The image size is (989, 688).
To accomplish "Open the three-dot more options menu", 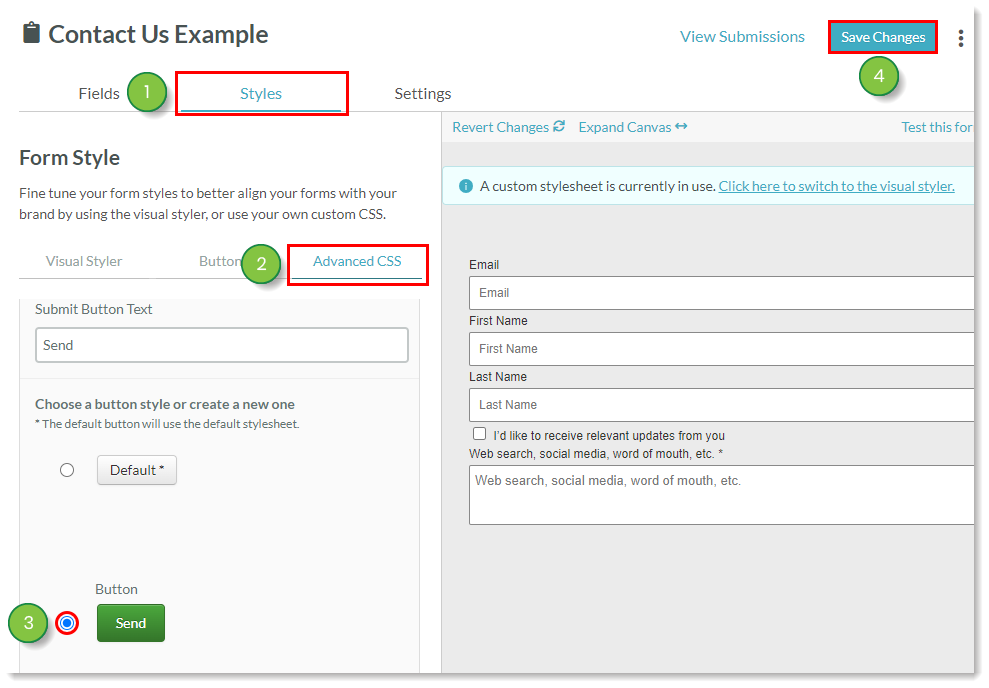I will (961, 38).
